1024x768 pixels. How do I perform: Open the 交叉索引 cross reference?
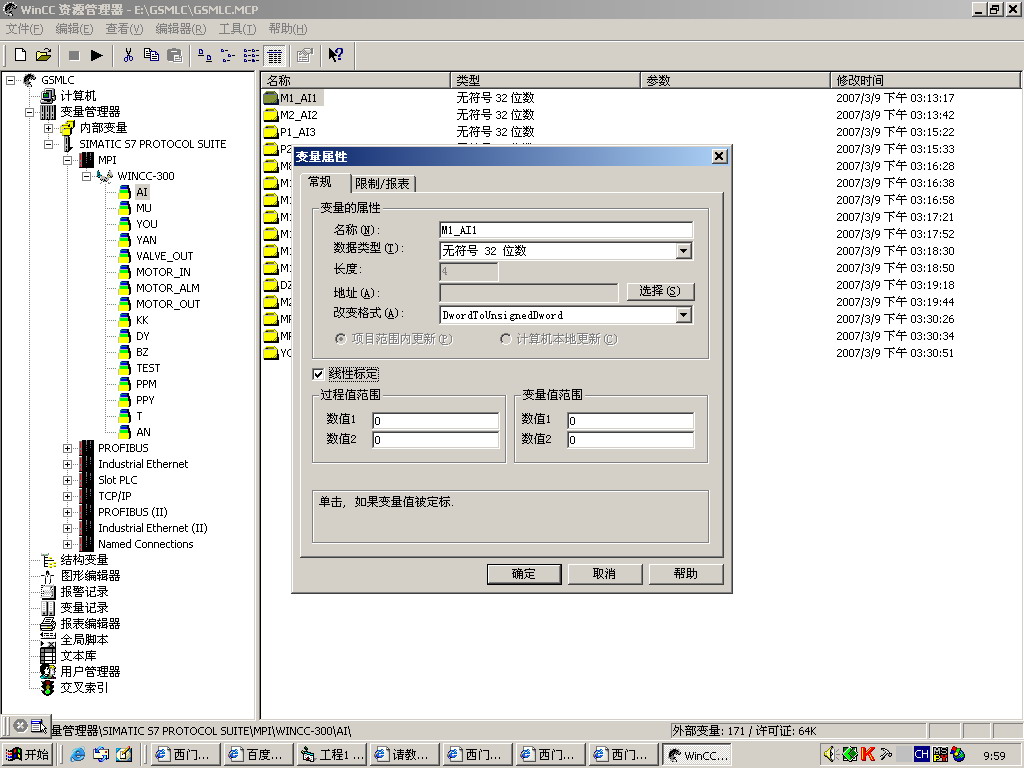click(84, 688)
